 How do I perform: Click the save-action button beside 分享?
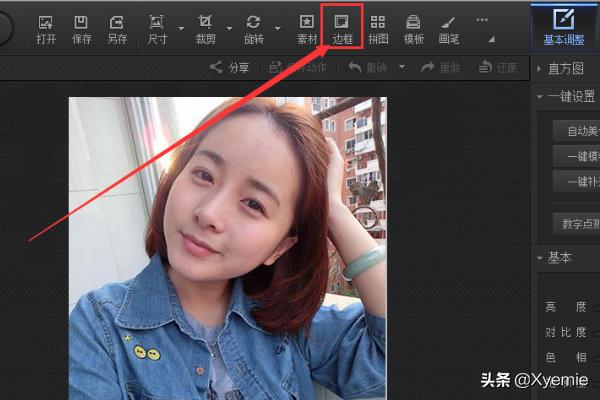pyautogui.click(x=298, y=68)
